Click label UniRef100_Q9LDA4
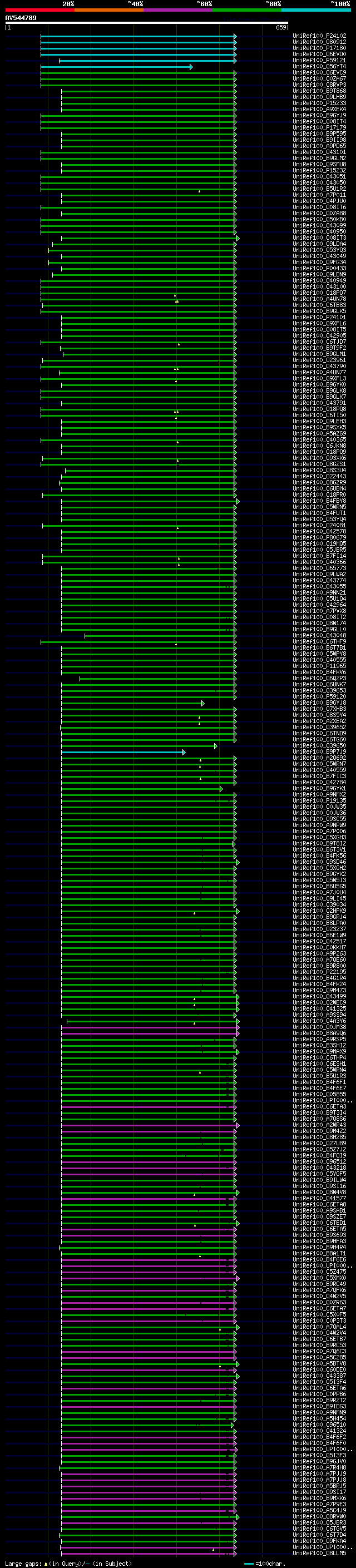 point(319,244)
